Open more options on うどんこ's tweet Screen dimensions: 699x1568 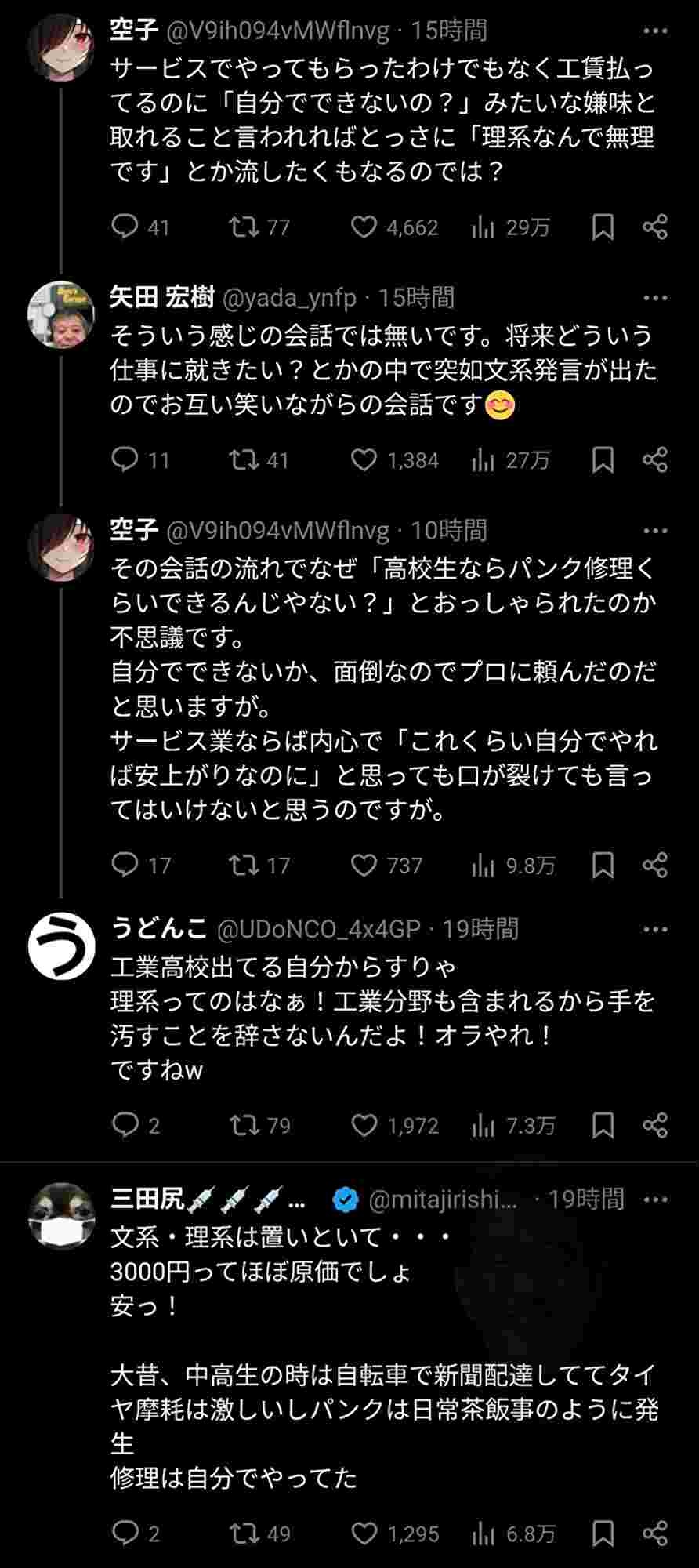tap(655, 929)
